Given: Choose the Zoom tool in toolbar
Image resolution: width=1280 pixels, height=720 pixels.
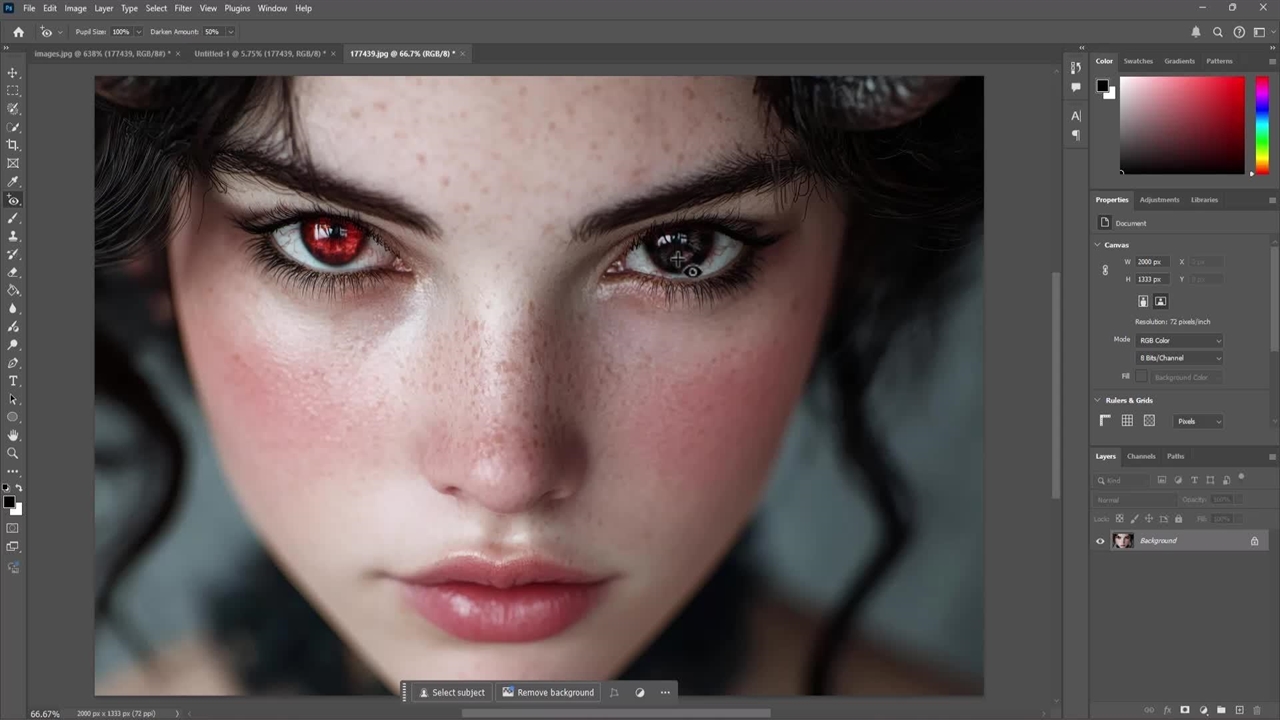Looking at the screenshot, I should (13, 453).
